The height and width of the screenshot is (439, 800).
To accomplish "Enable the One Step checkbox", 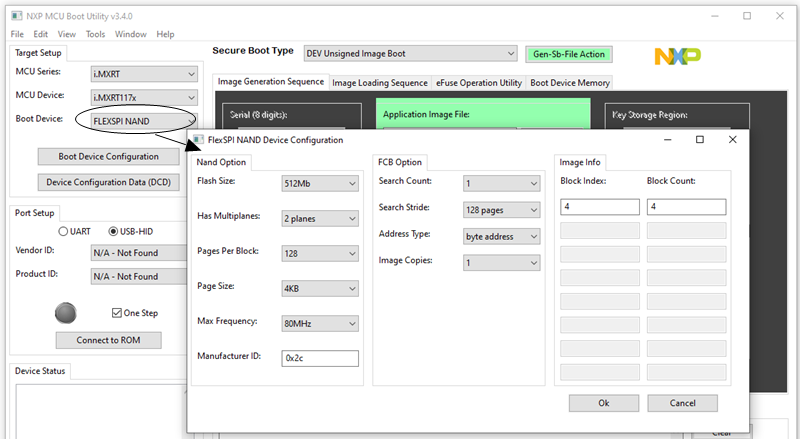I will click(118, 313).
